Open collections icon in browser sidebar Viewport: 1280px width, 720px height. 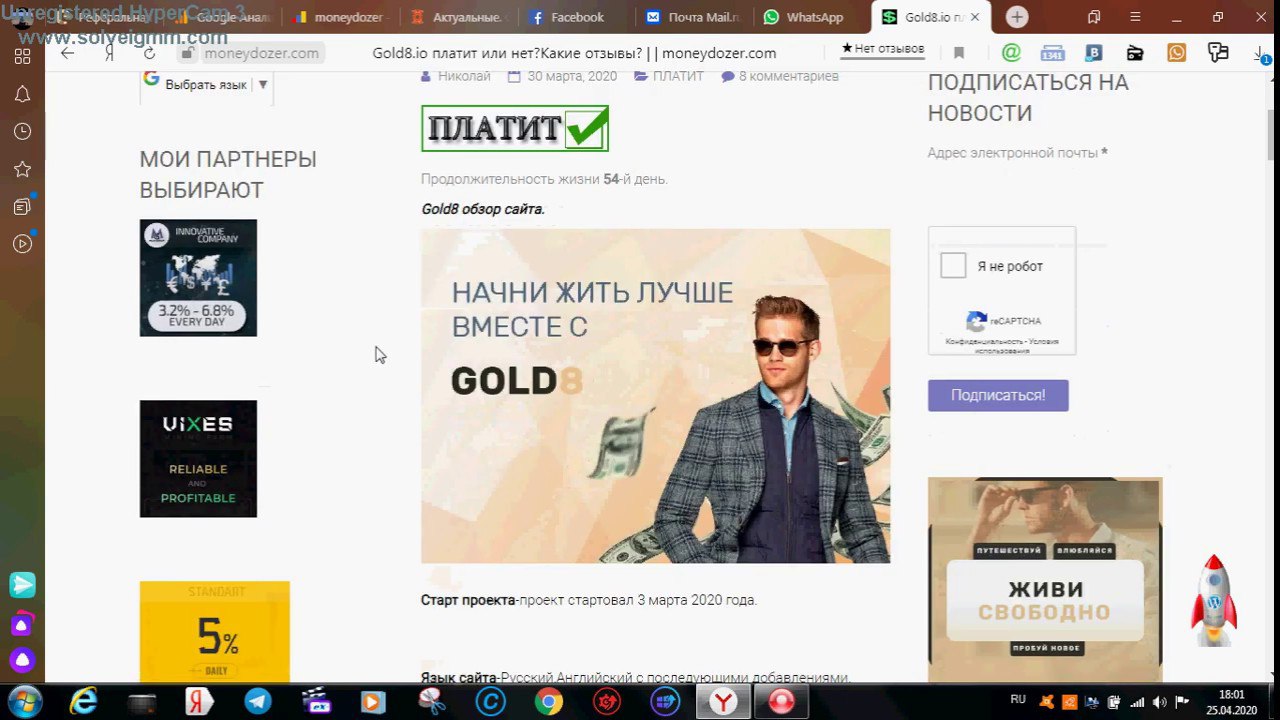pos(22,207)
